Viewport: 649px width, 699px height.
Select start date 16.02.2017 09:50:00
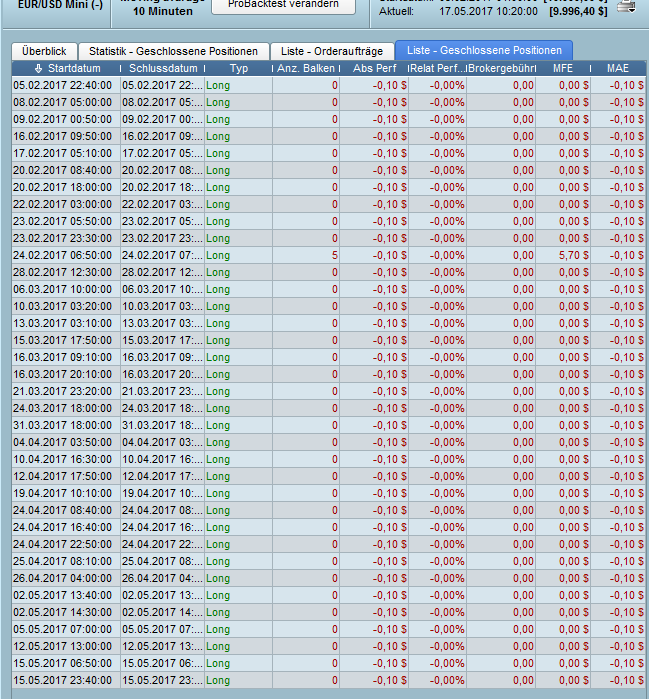coord(62,136)
